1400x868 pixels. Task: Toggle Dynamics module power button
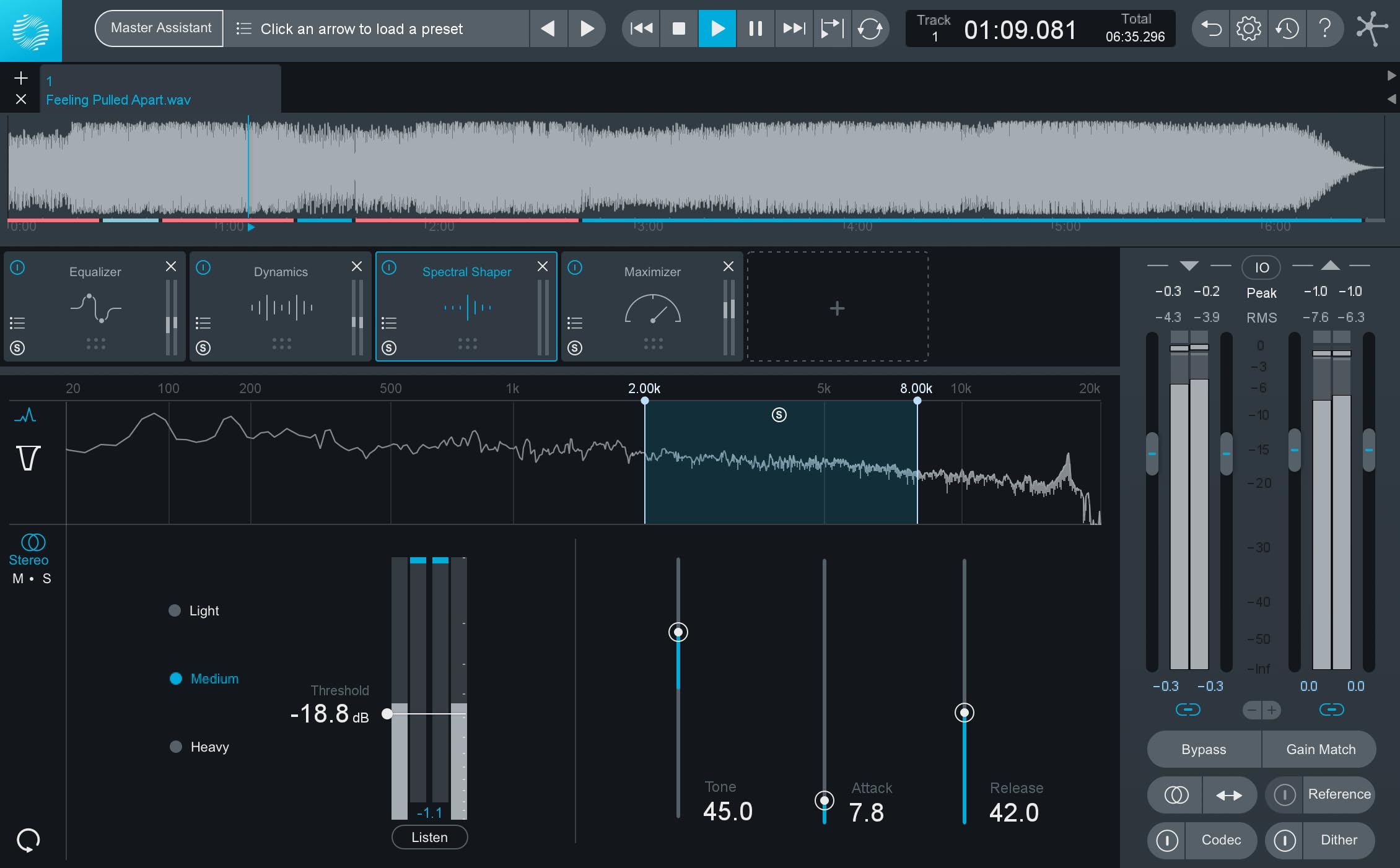[x=203, y=267]
